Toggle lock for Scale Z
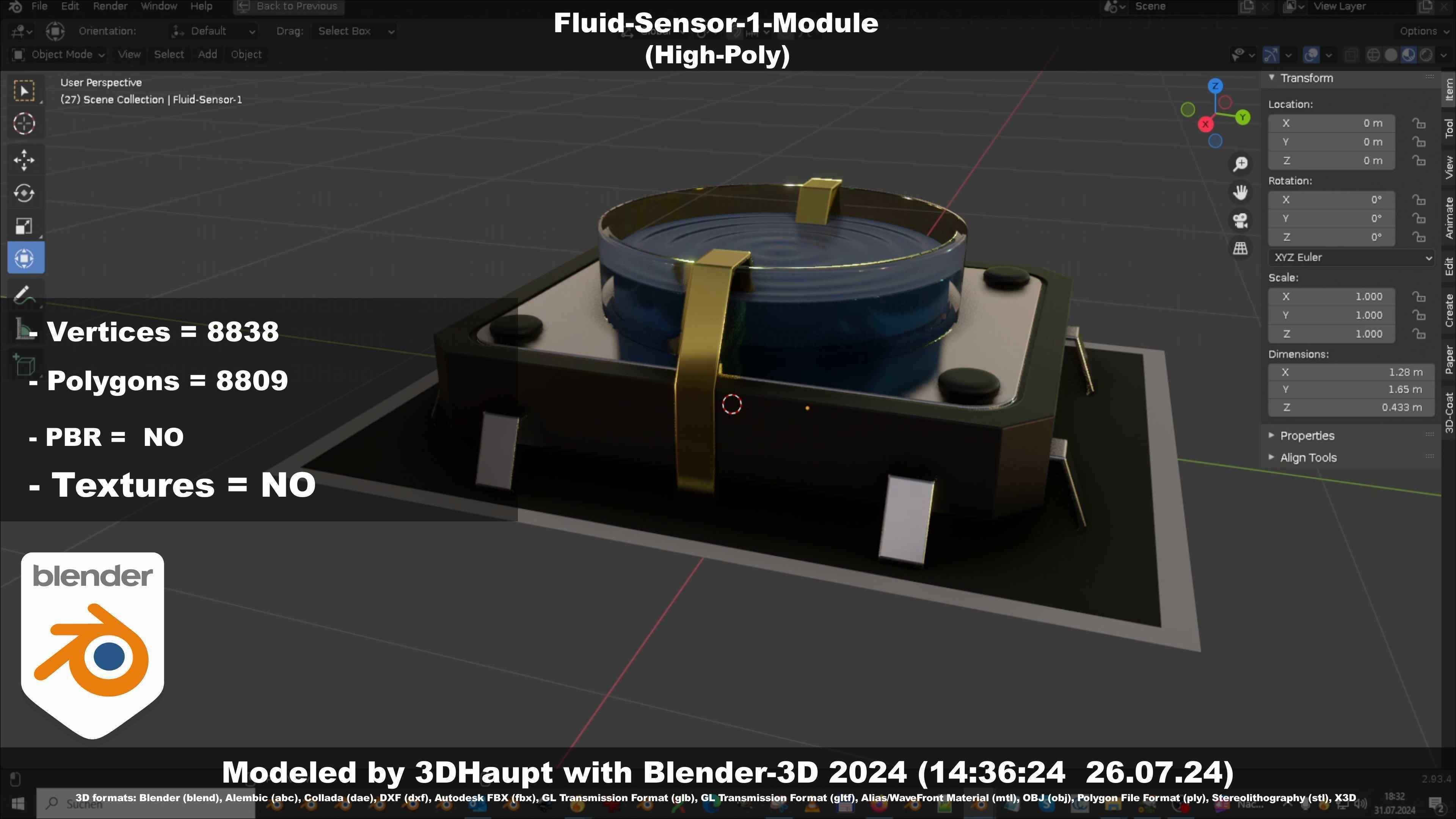The image size is (1456, 819). coord(1419,334)
